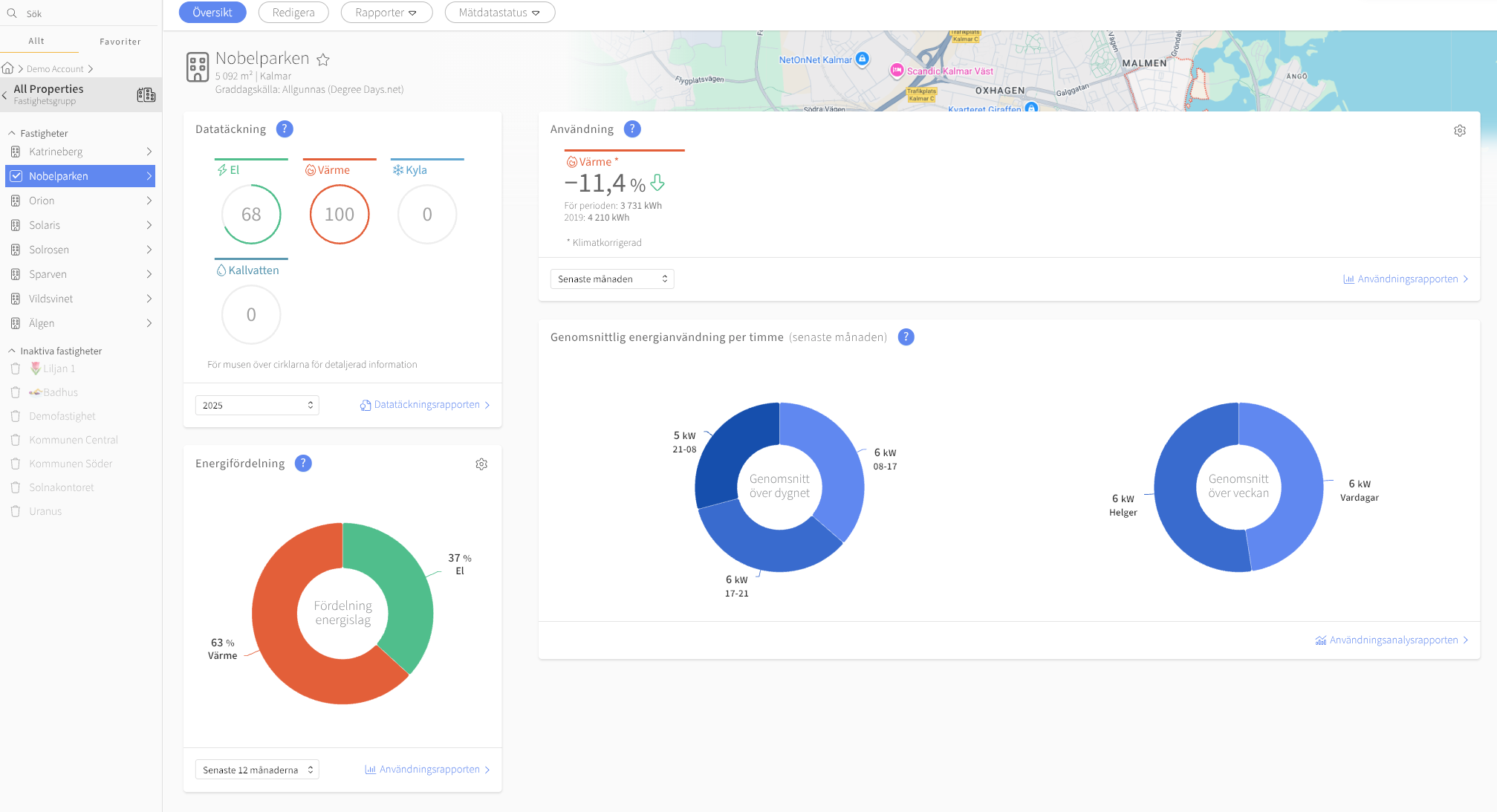1497x812 pixels.
Task: Open the 2025 year selector
Action: tap(257, 405)
